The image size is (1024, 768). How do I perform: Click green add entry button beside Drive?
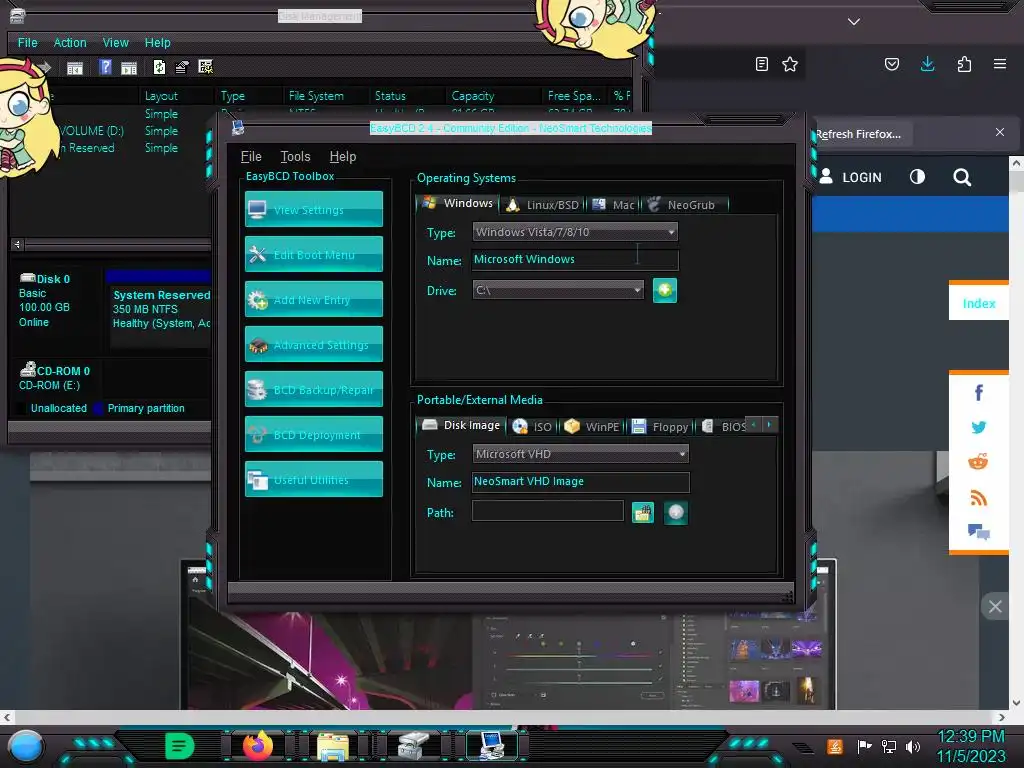click(665, 291)
